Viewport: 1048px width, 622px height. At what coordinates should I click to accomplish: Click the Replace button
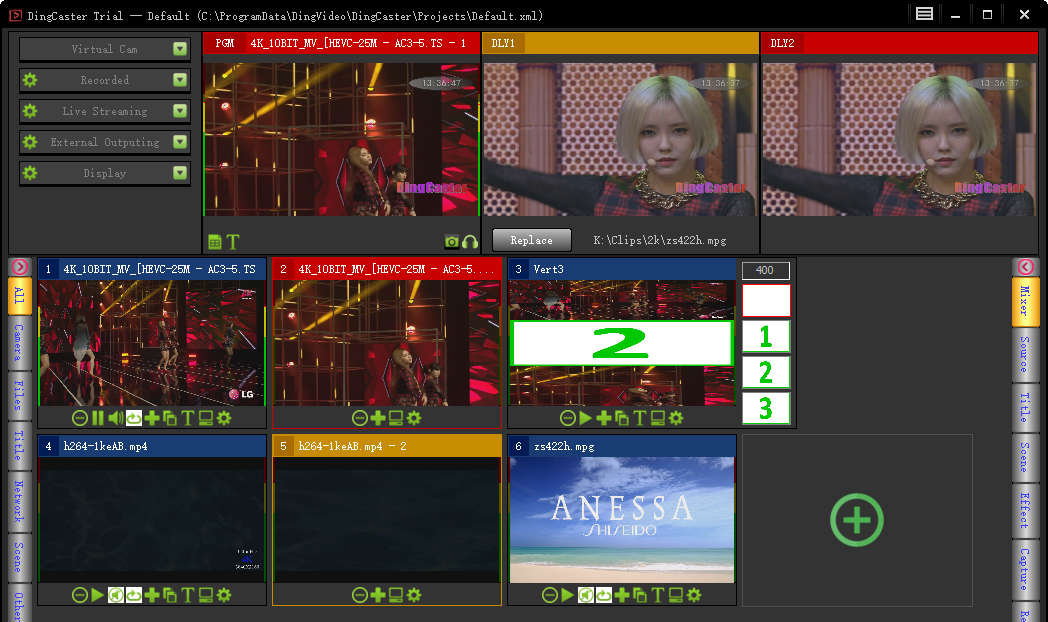pyautogui.click(x=532, y=241)
